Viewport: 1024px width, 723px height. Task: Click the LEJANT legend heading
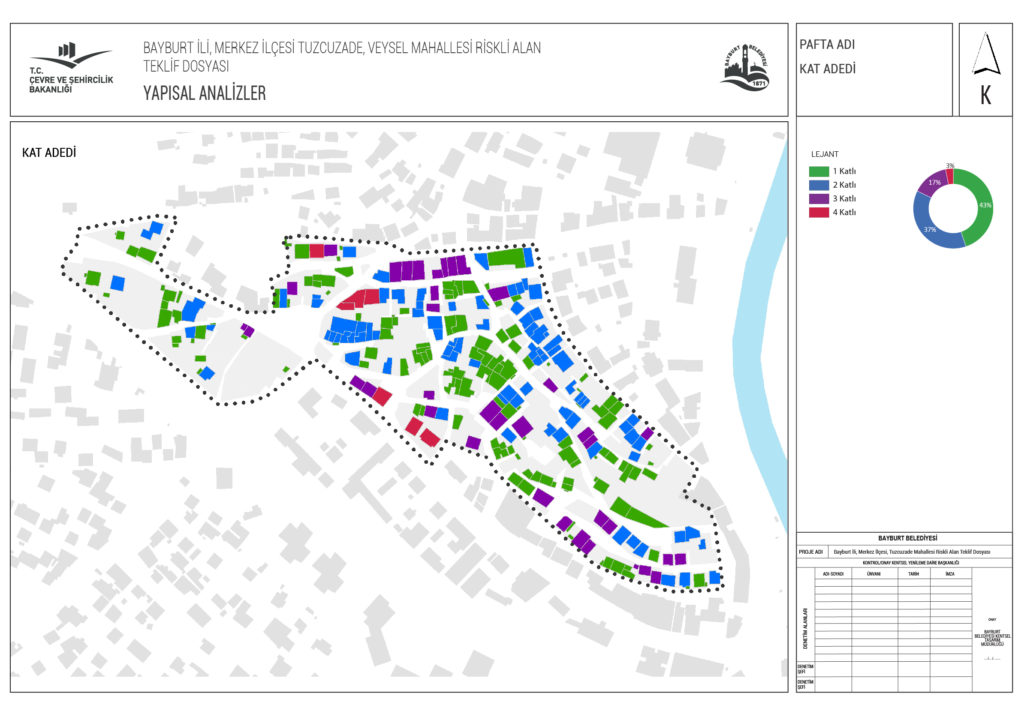823,155
